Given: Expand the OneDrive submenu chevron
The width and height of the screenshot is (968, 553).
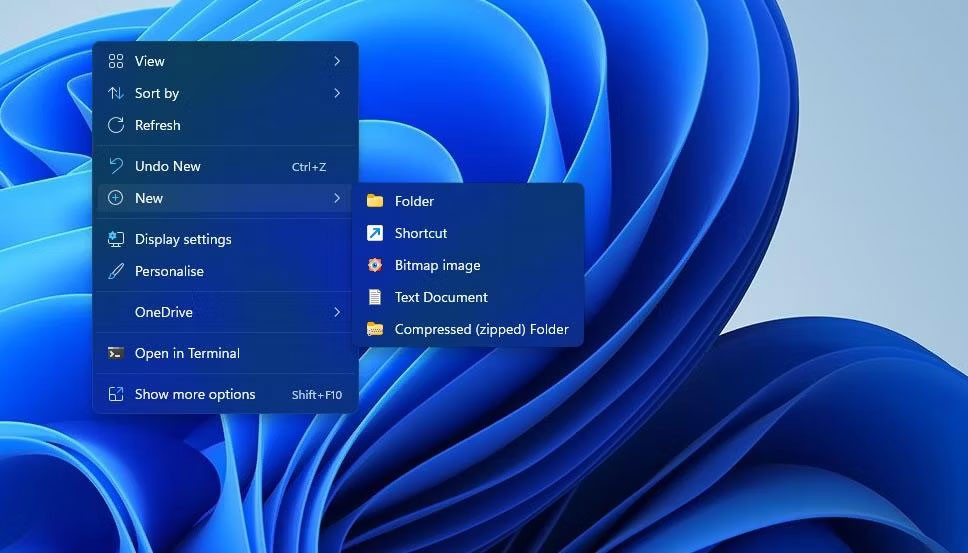Looking at the screenshot, I should [337, 312].
